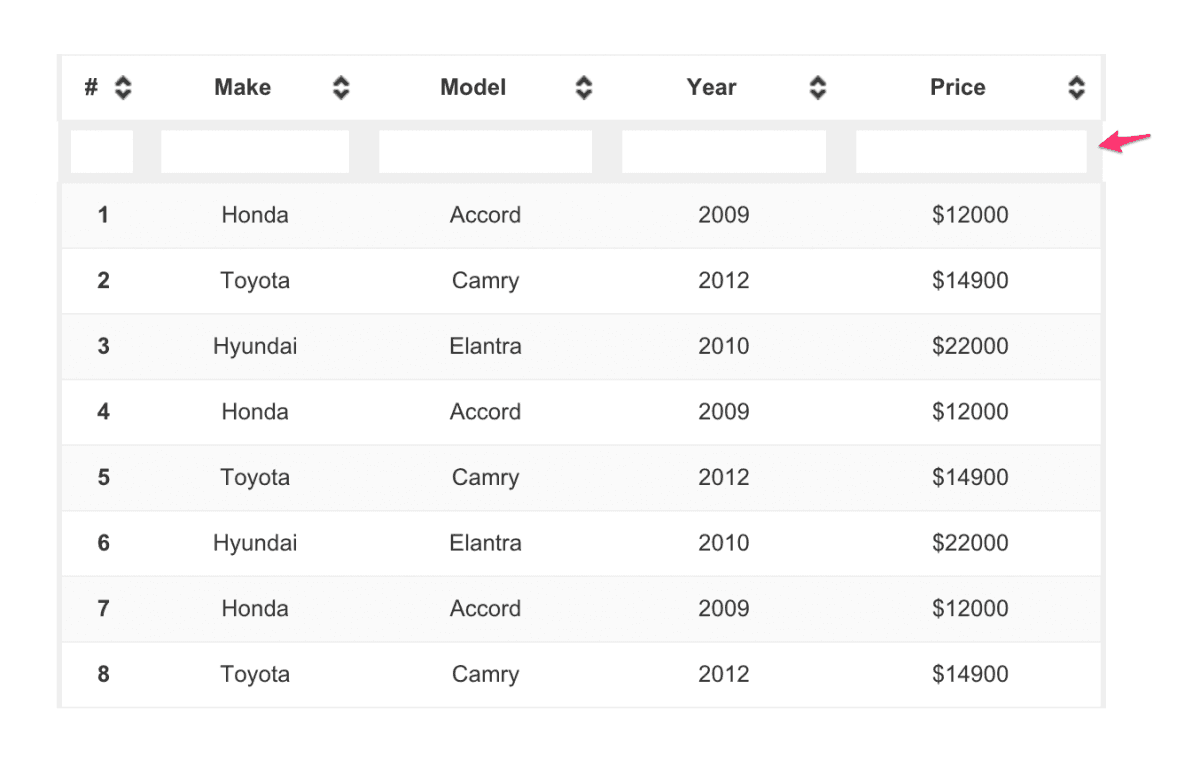
Task: Click the $14900 price in row 5
Action: point(970,478)
